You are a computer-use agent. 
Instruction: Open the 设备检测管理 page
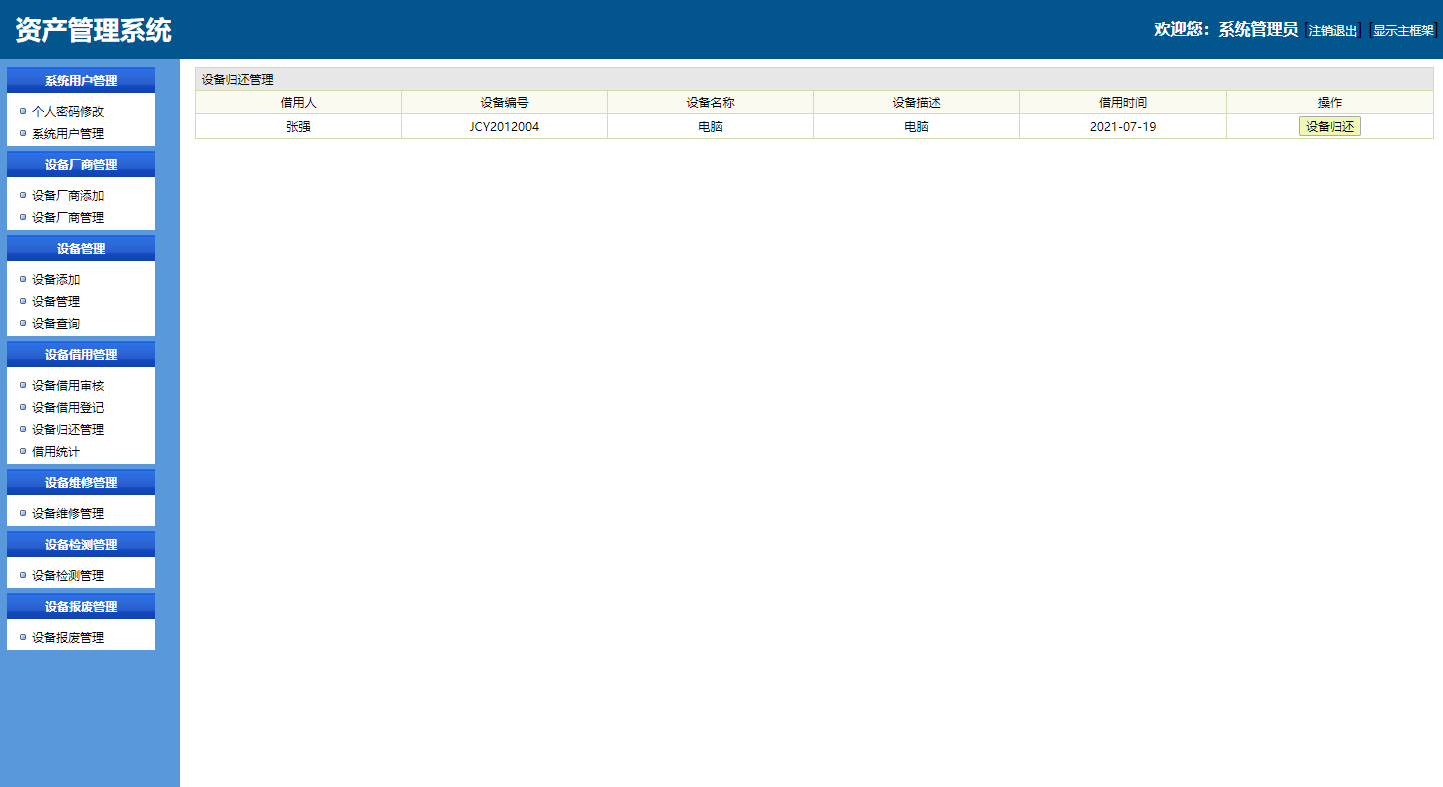pyautogui.click(x=66, y=575)
